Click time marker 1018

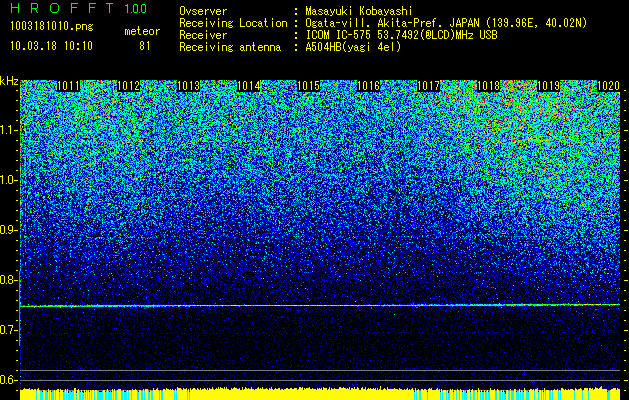pyautogui.click(x=489, y=86)
